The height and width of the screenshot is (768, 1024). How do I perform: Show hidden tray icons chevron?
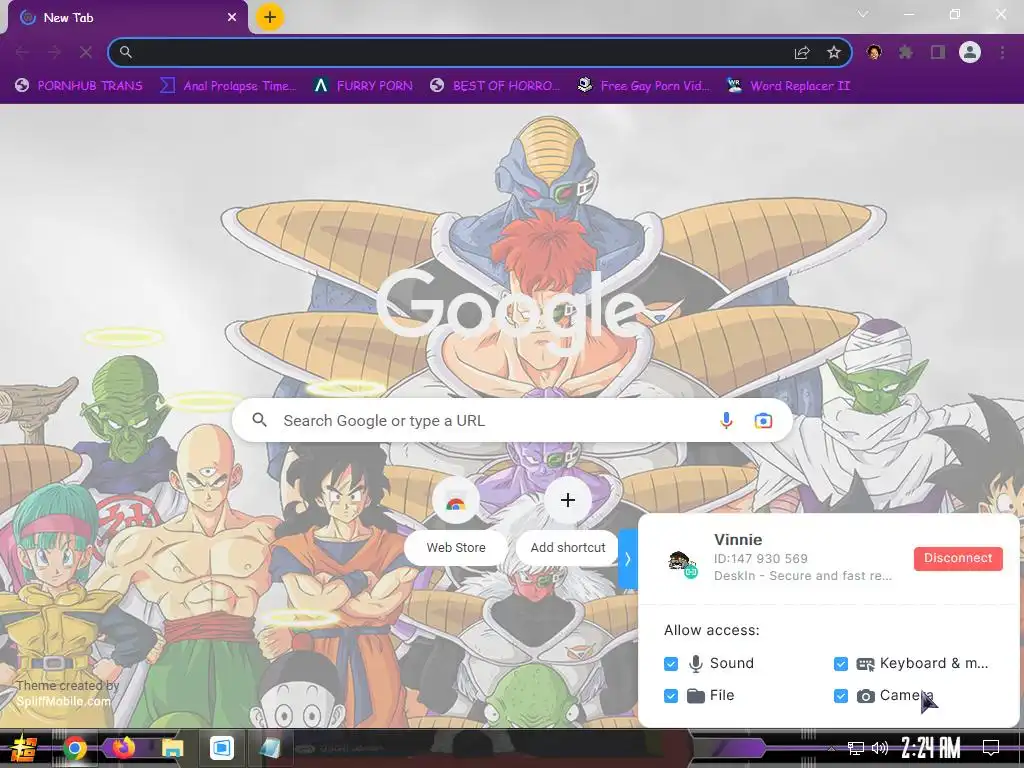coord(831,748)
